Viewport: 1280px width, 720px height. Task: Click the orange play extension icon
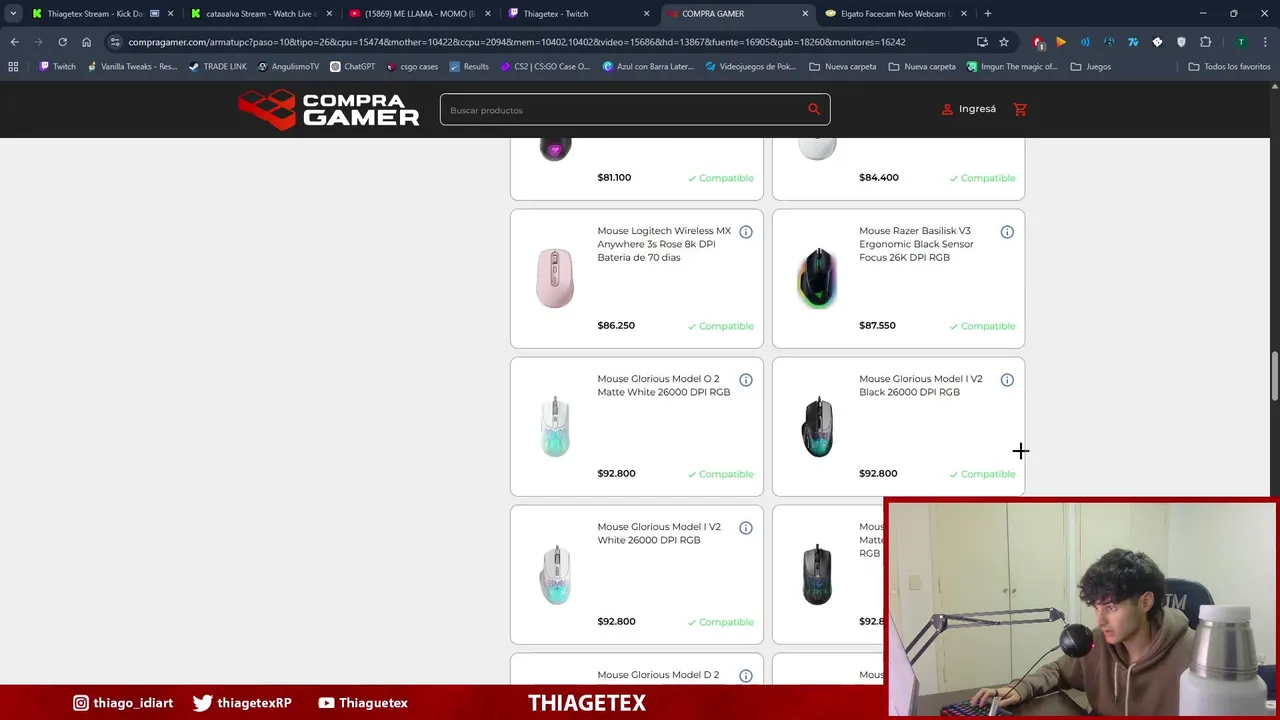(x=1061, y=42)
